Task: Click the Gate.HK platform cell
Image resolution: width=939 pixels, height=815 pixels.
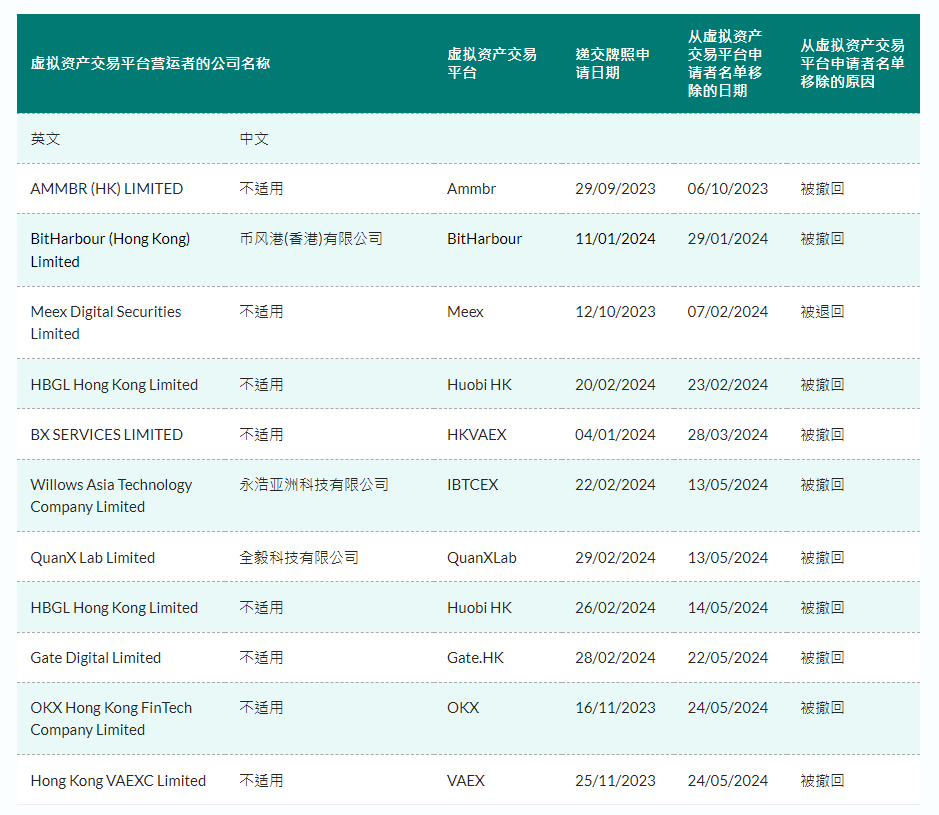Action: [x=475, y=658]
